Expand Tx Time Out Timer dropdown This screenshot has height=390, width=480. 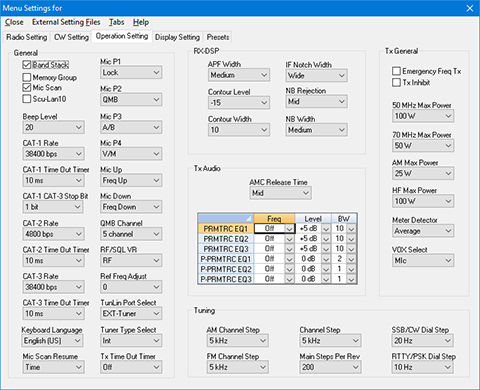click(x=131, y=367)
